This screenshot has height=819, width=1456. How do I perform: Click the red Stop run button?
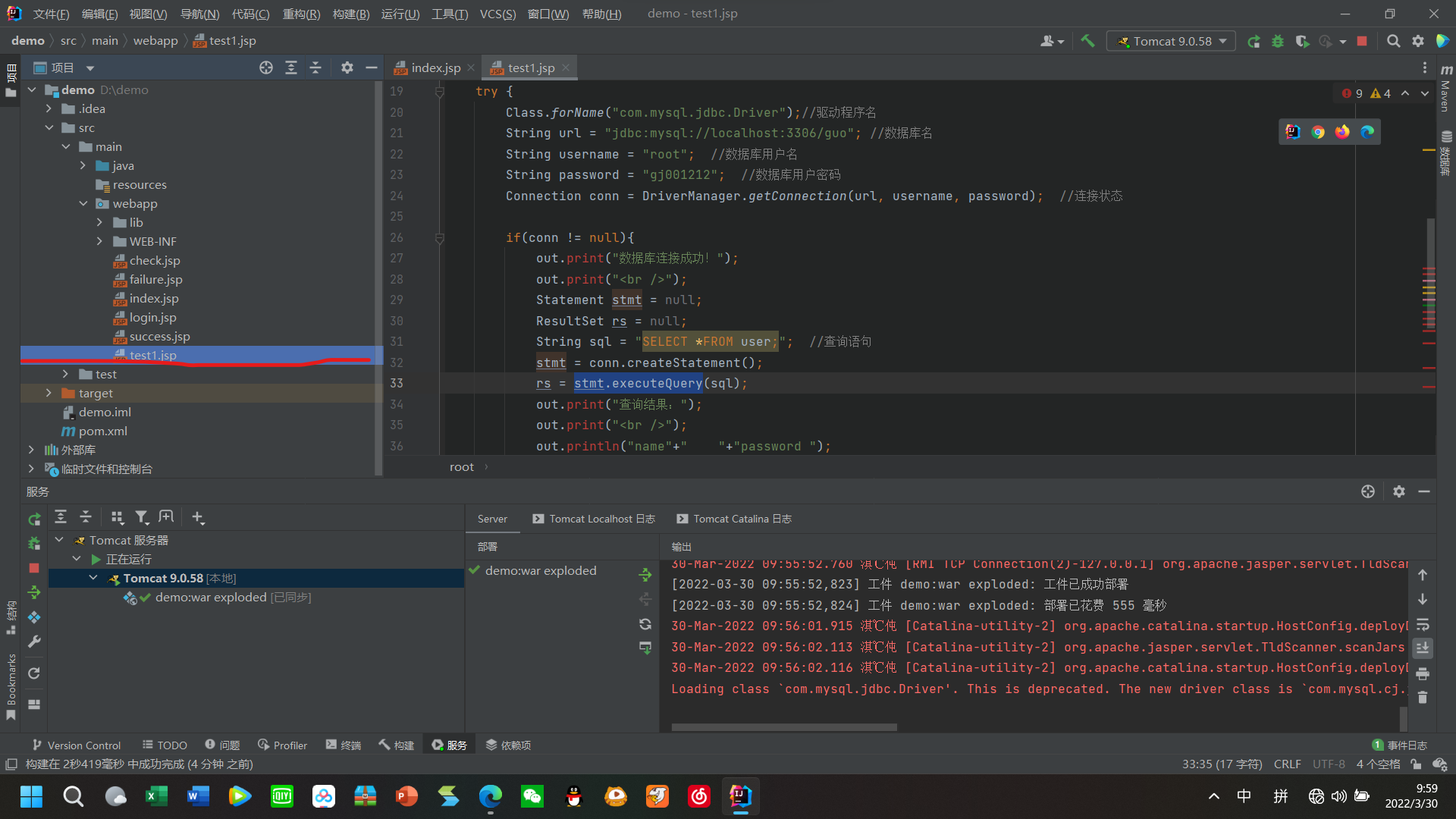coord(1362,41)
